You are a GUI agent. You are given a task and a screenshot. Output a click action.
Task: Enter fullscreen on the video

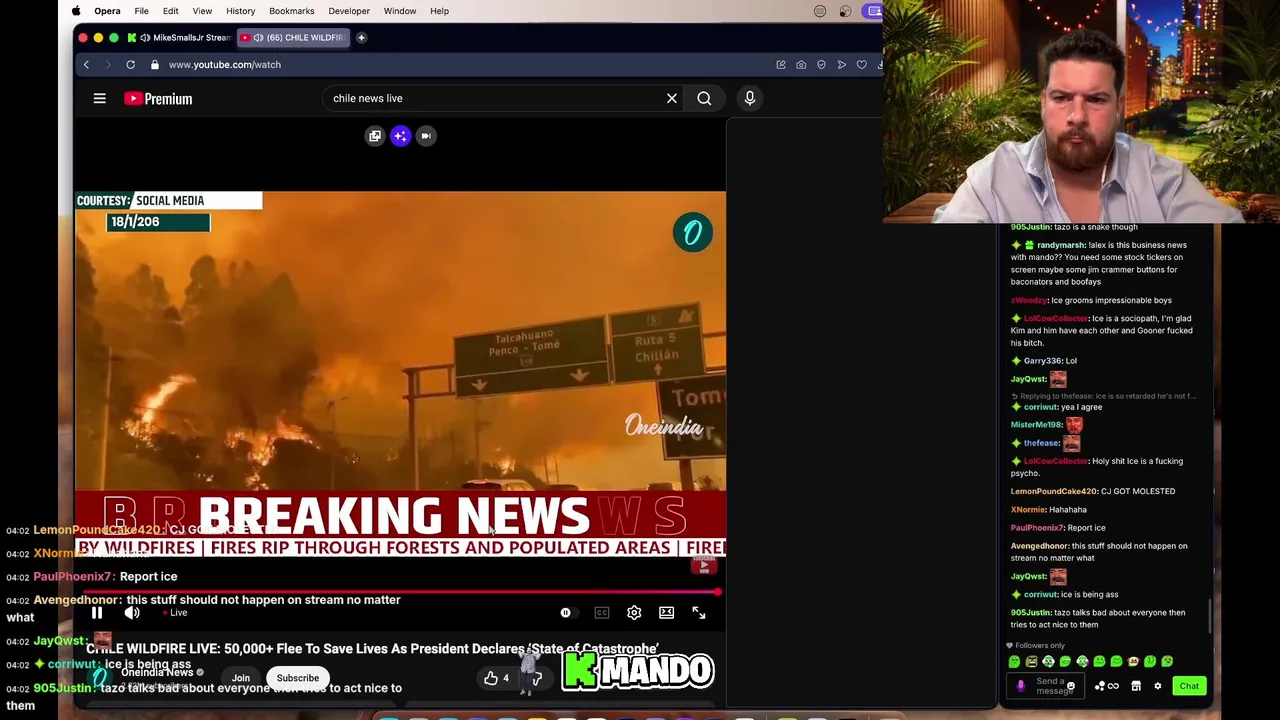(699, 613)
